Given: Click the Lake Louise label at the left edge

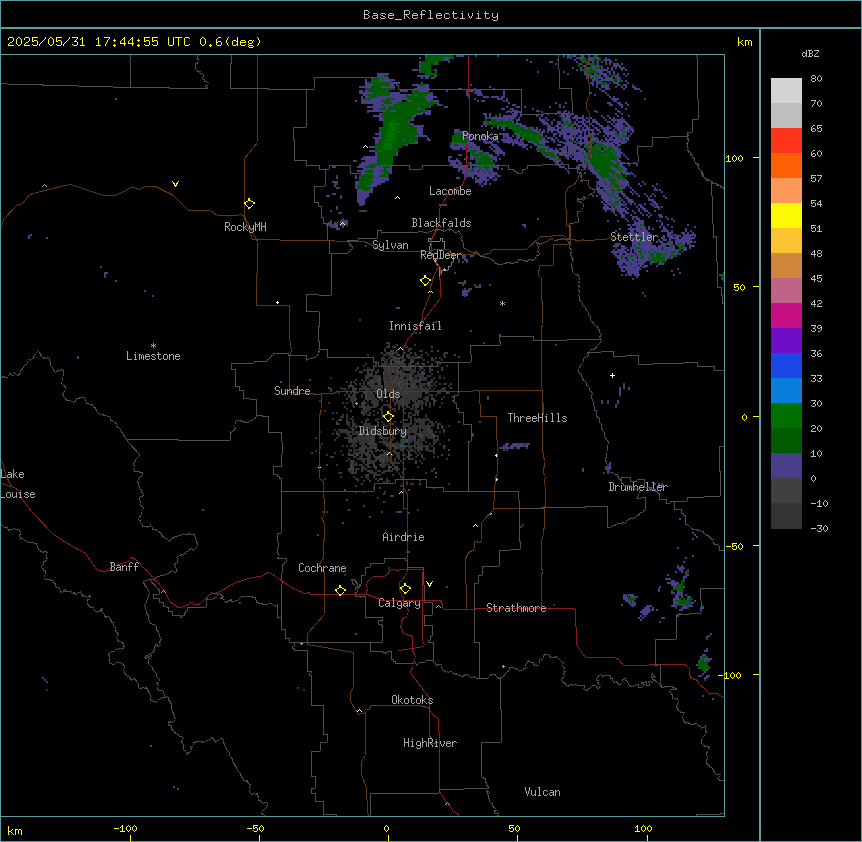Looking at the screenshot, I should tap(18, 484).
